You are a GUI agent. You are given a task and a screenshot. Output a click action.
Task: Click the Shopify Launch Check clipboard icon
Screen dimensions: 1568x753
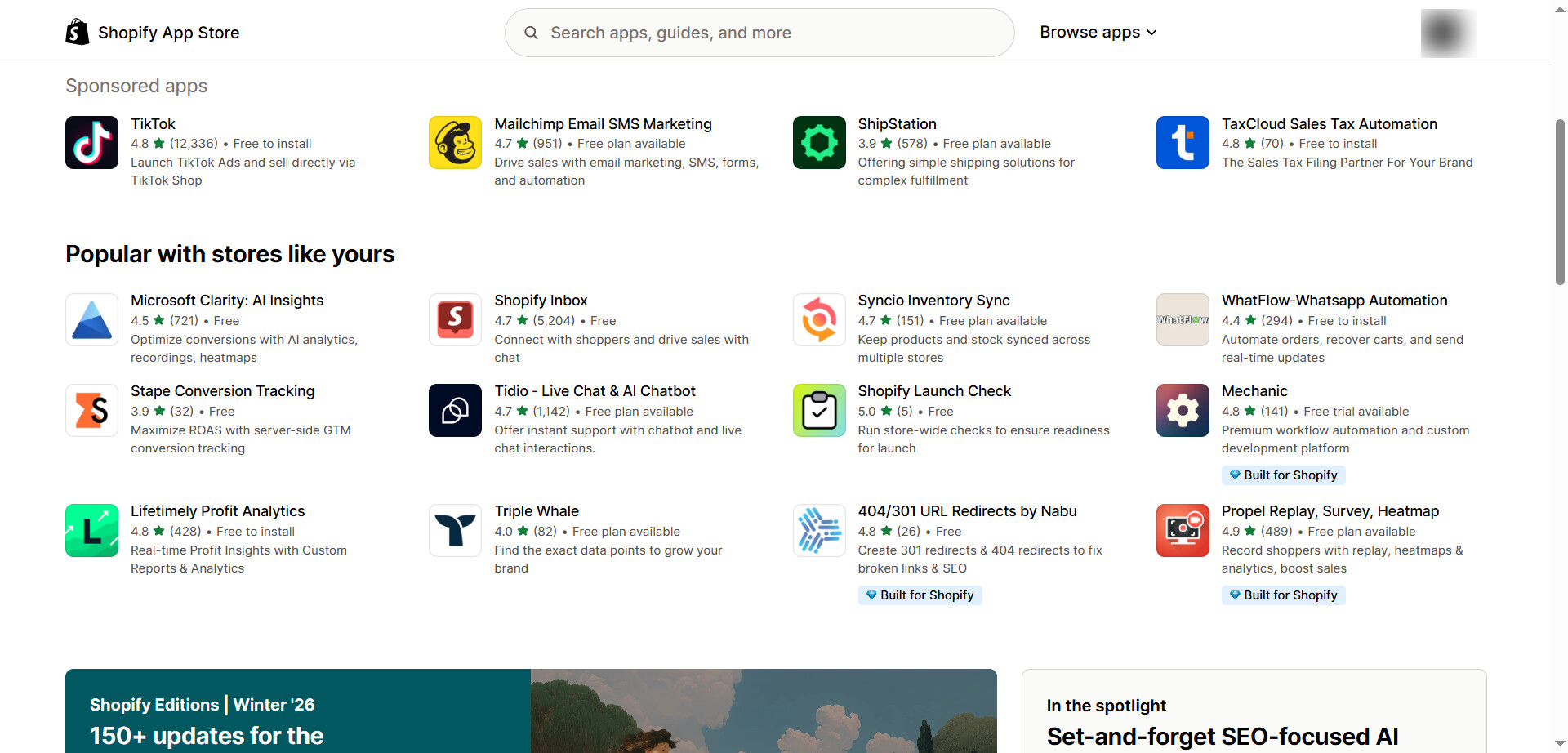click(819, 410)
